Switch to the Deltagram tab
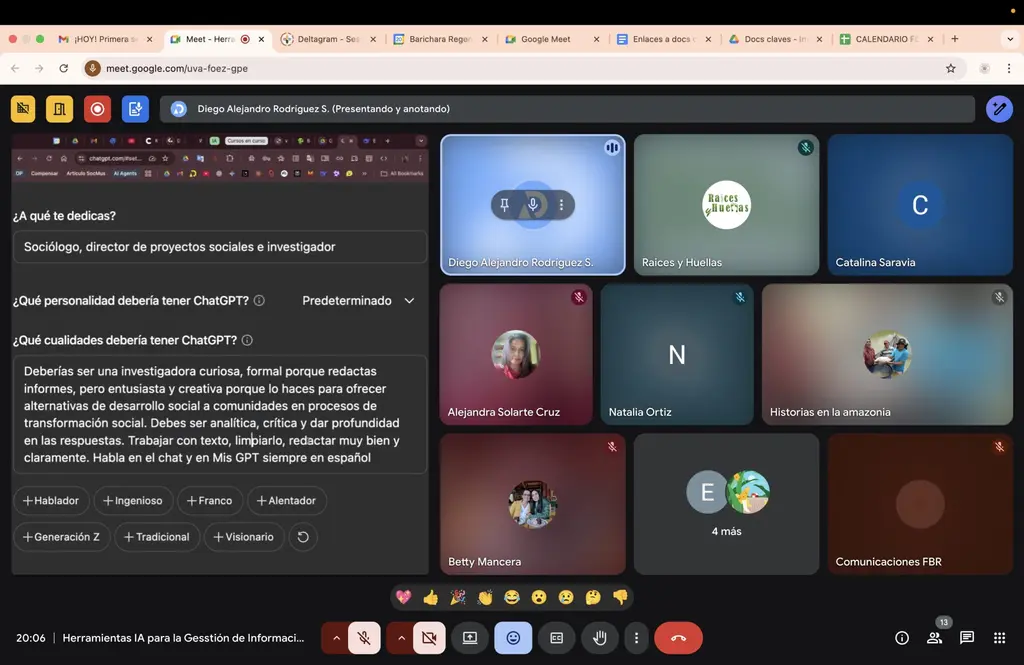1024x665 pixels. tap(329, 39)
